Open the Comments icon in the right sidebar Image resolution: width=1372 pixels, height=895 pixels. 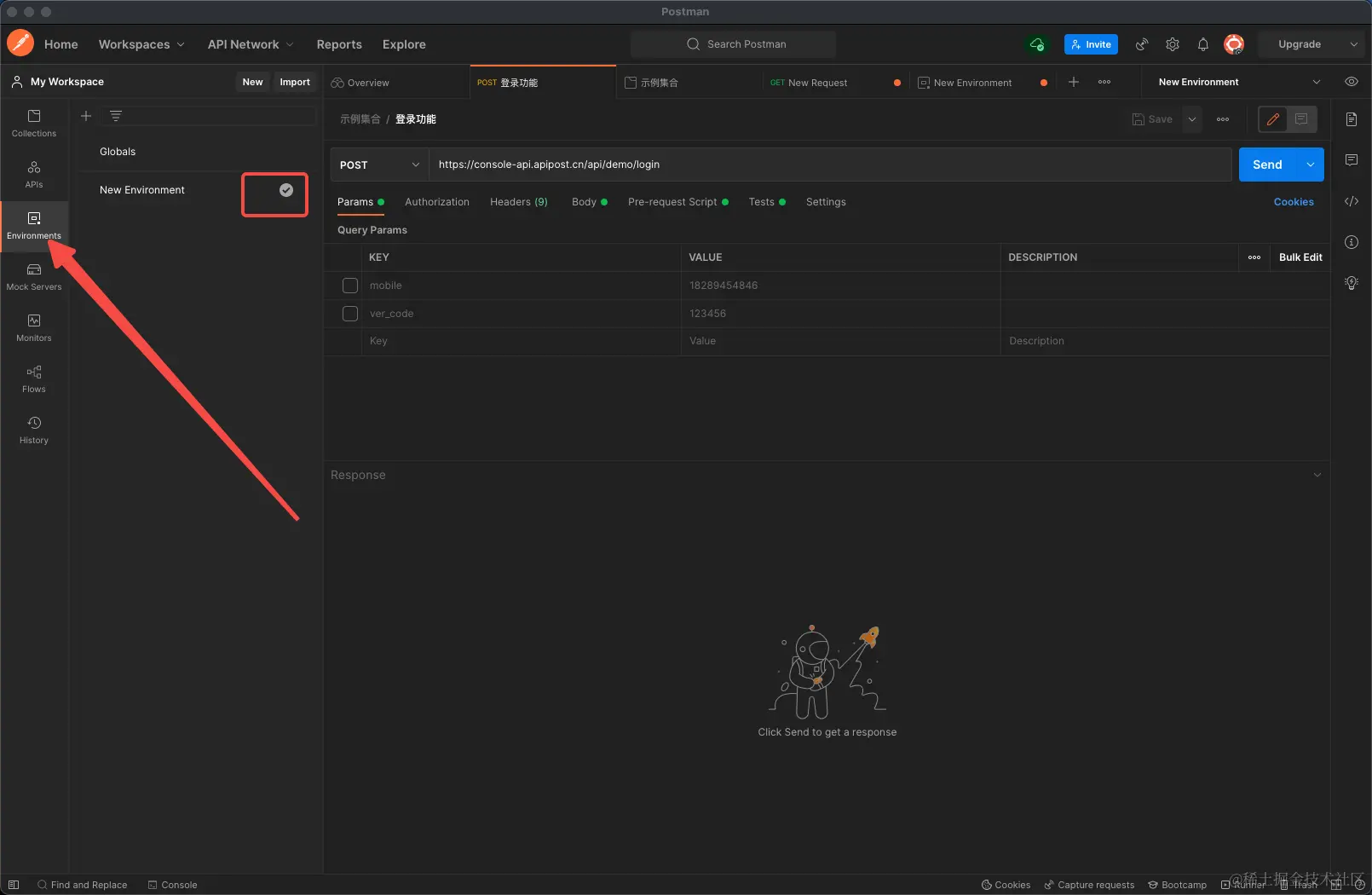[1352, 160]
